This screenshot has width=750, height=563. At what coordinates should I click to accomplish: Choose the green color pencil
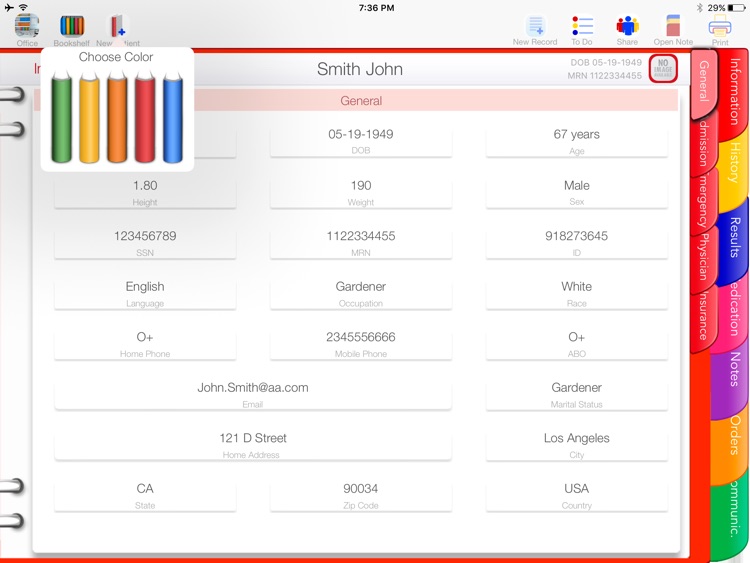61,117
